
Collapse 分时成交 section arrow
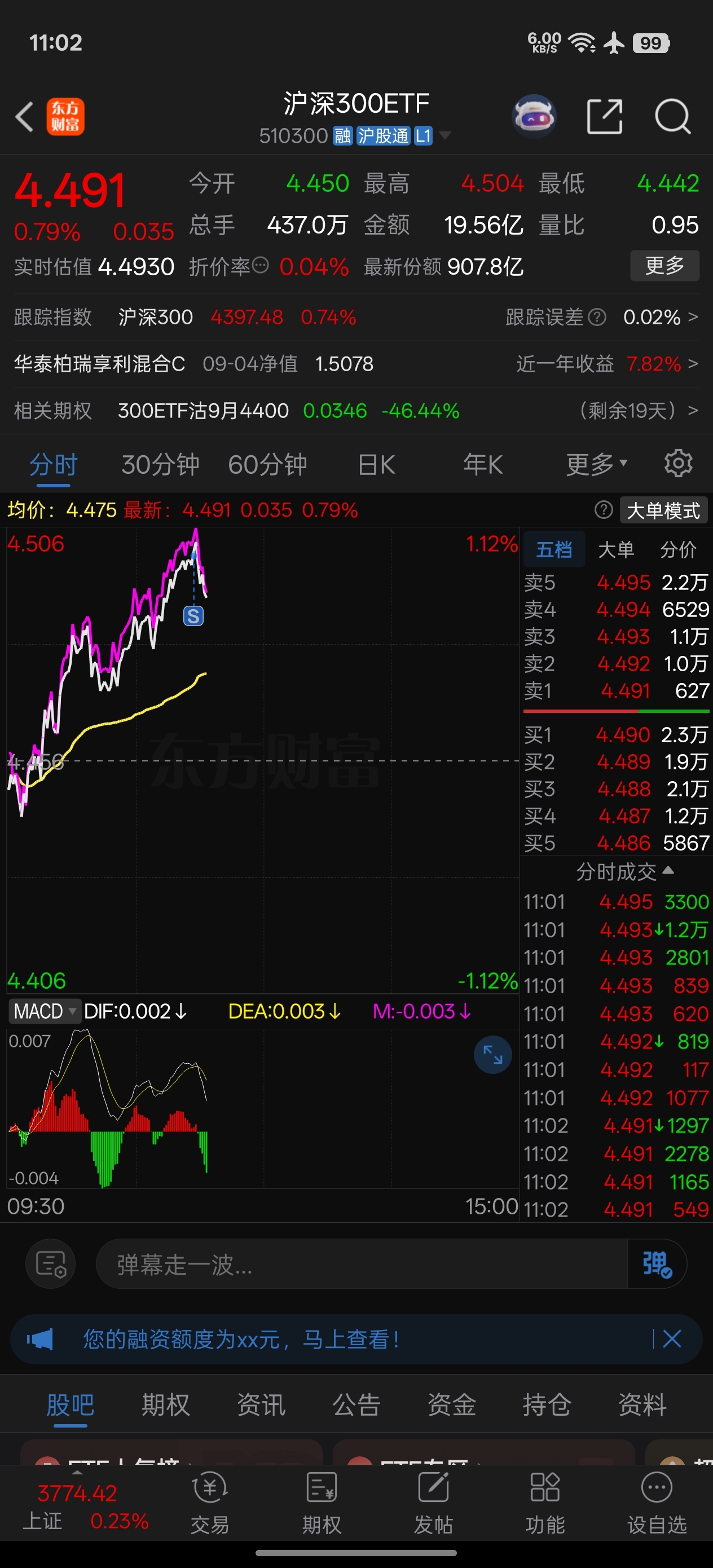[668, 870]
